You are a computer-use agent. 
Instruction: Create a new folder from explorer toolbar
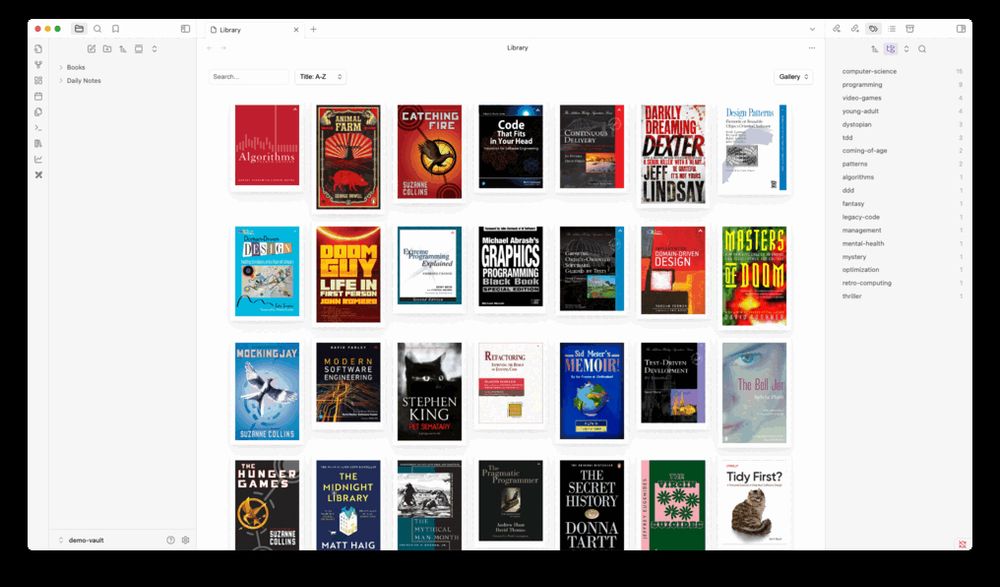(x=107, y=49)
